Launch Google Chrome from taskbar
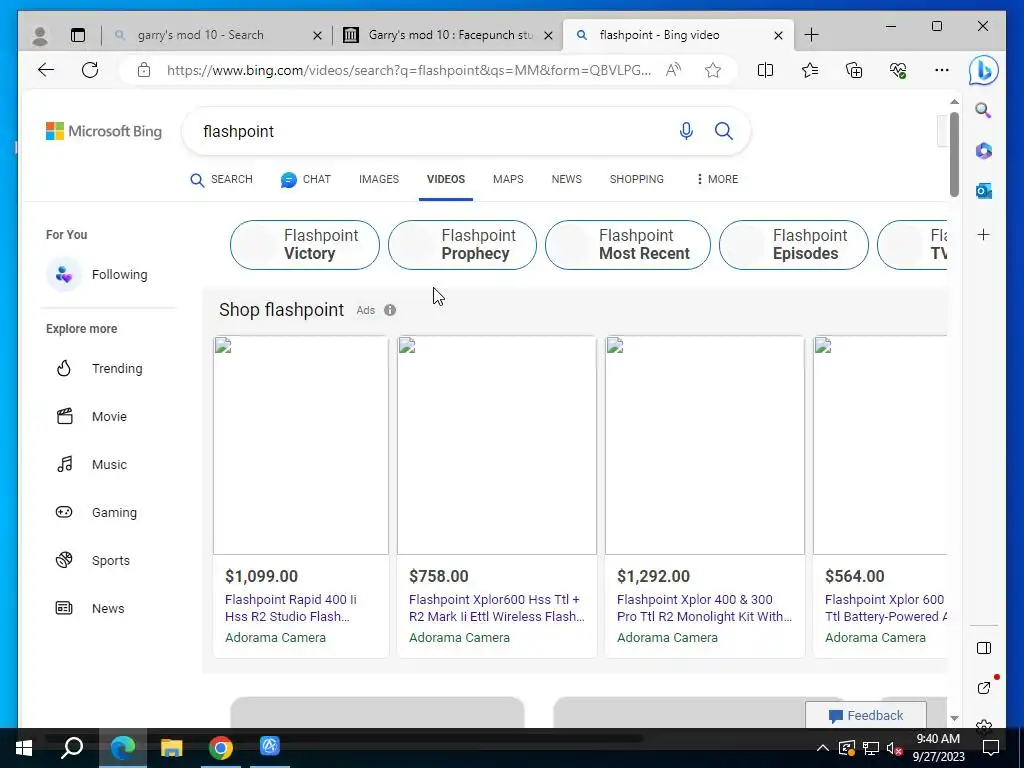The width and height of the screenshot is (1024, 768). [221, 747]
